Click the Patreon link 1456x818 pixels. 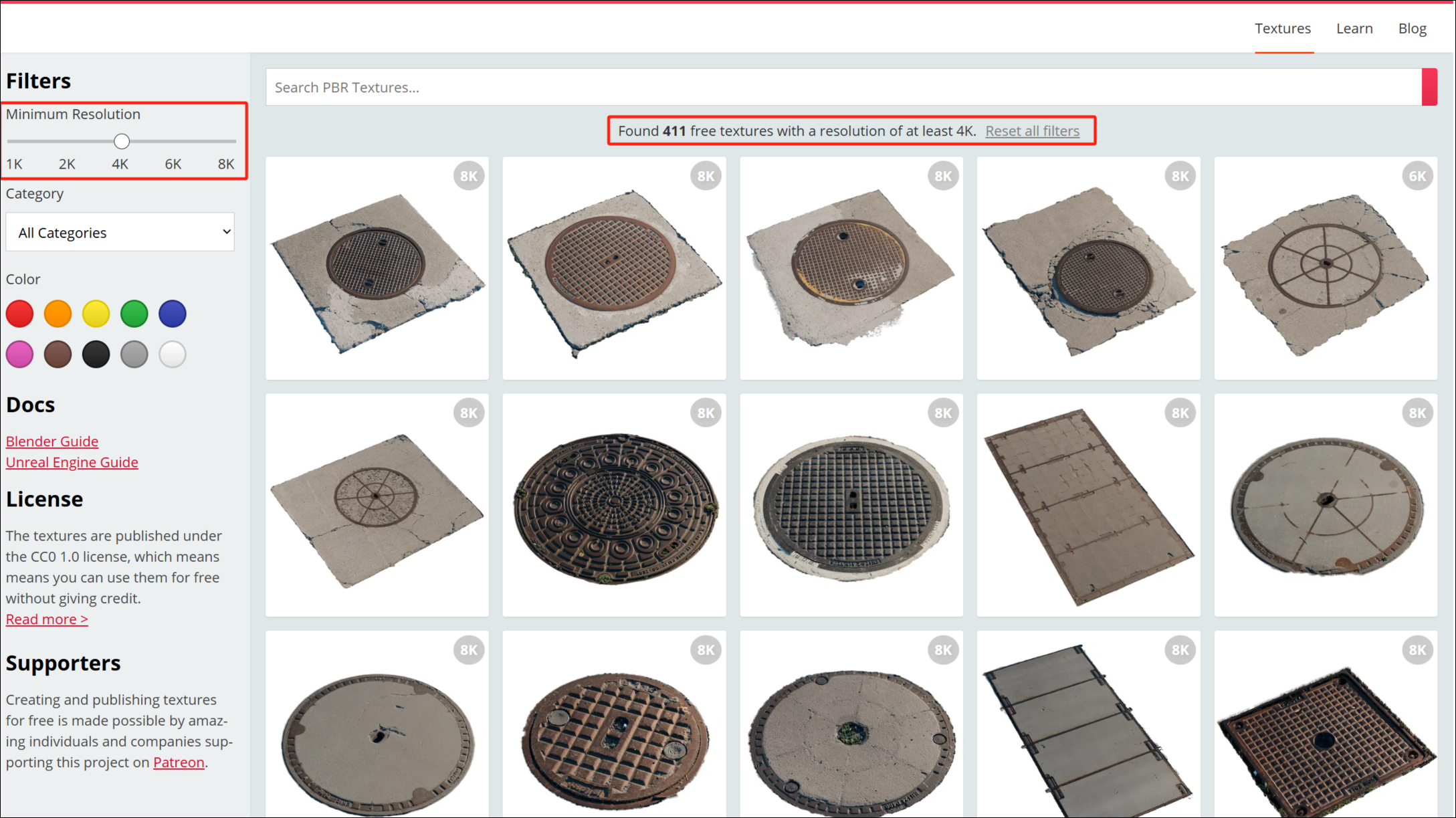[179, 762]
